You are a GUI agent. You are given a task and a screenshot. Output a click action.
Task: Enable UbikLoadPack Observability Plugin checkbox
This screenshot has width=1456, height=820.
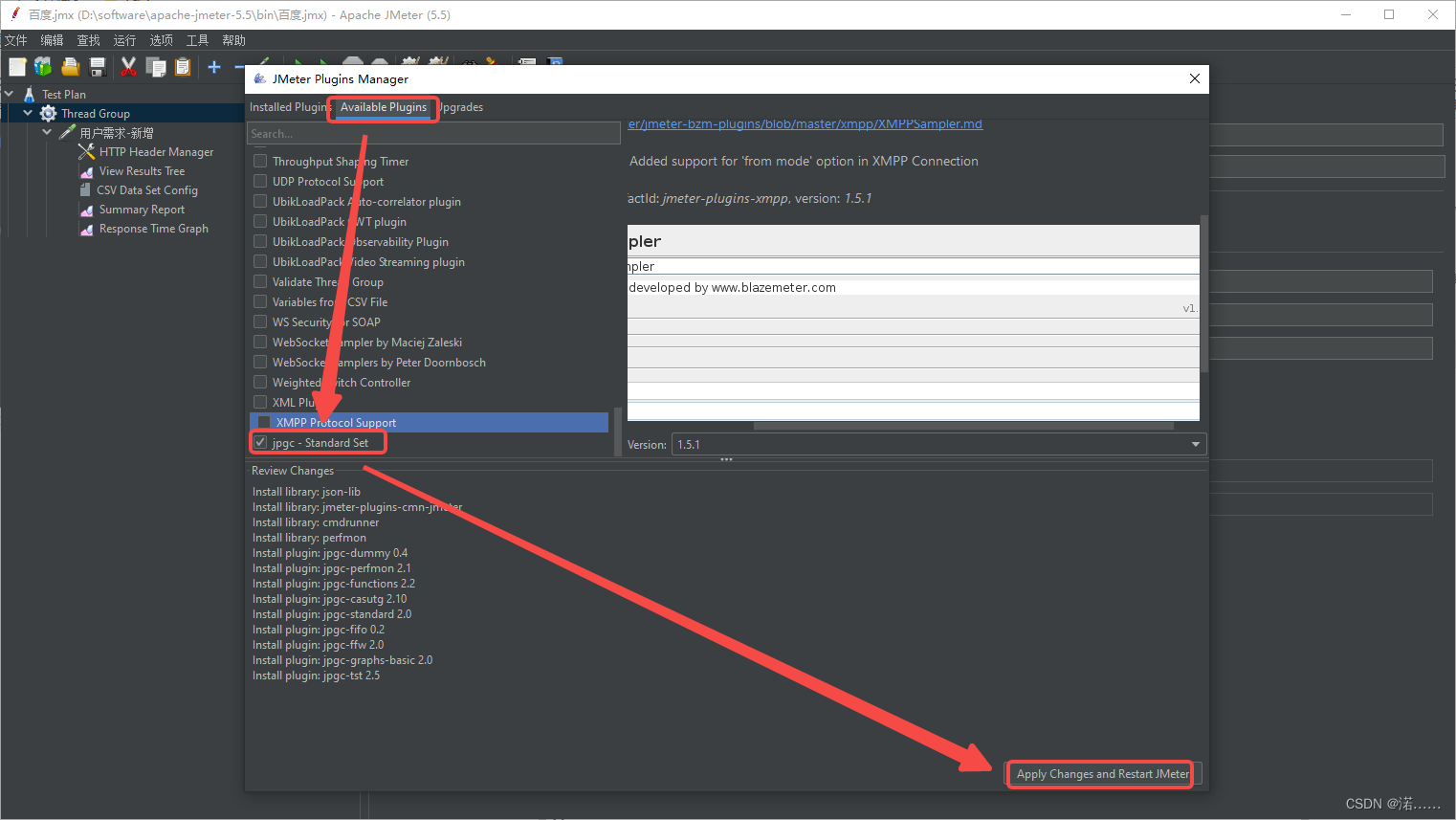point(260,241)
